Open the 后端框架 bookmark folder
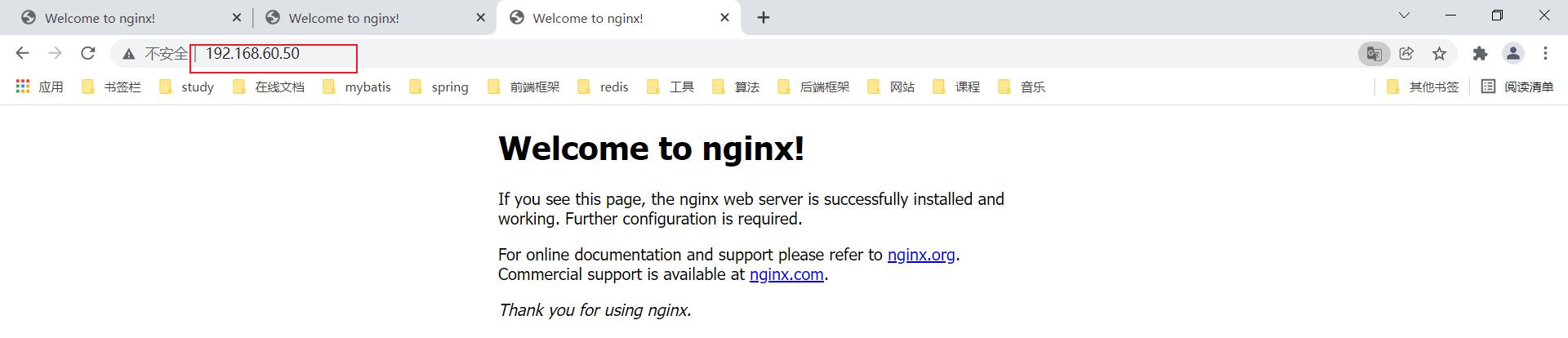 (813, 87)
